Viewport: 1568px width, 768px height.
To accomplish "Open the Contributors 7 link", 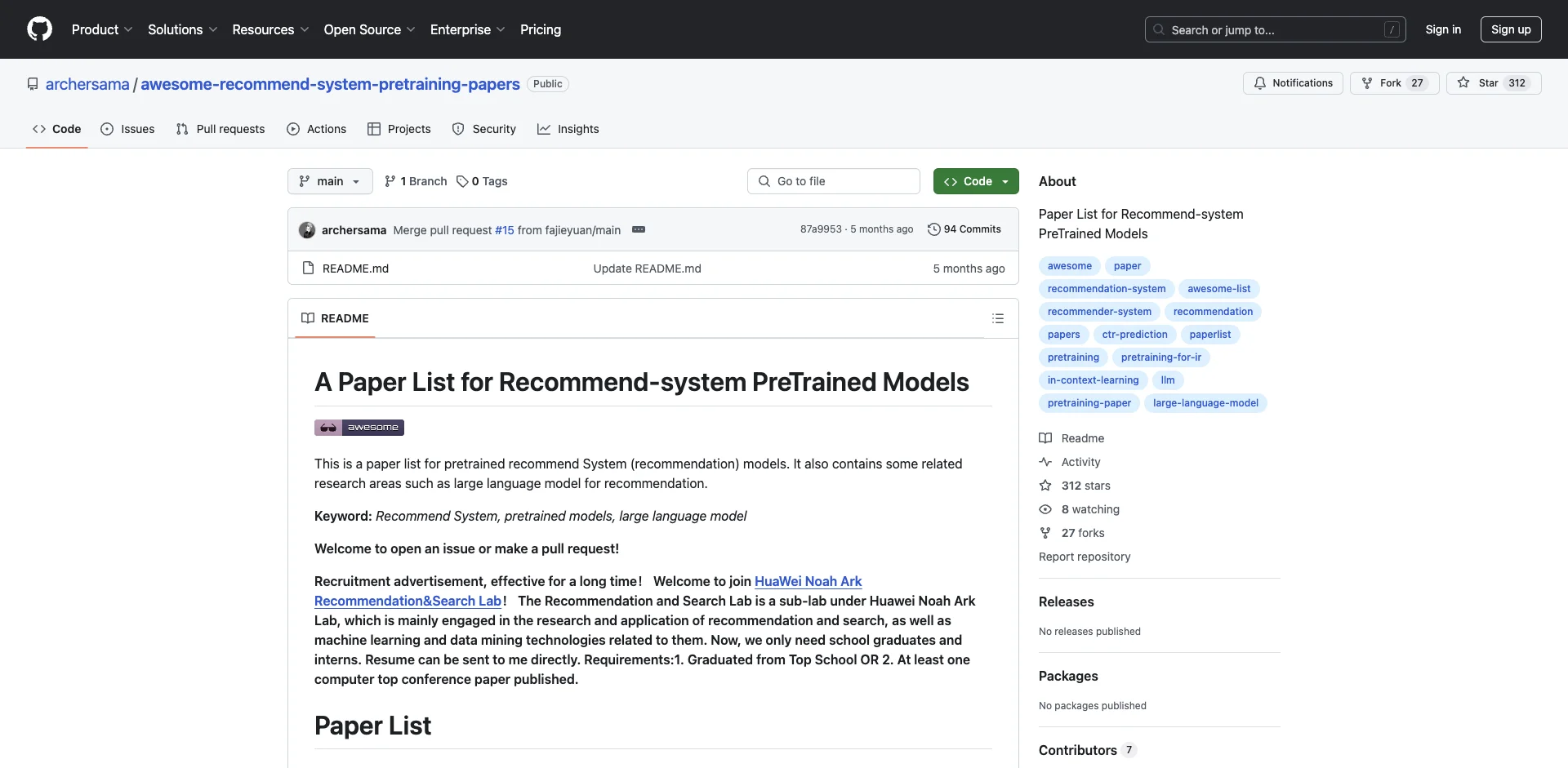I will [1087, 750].
